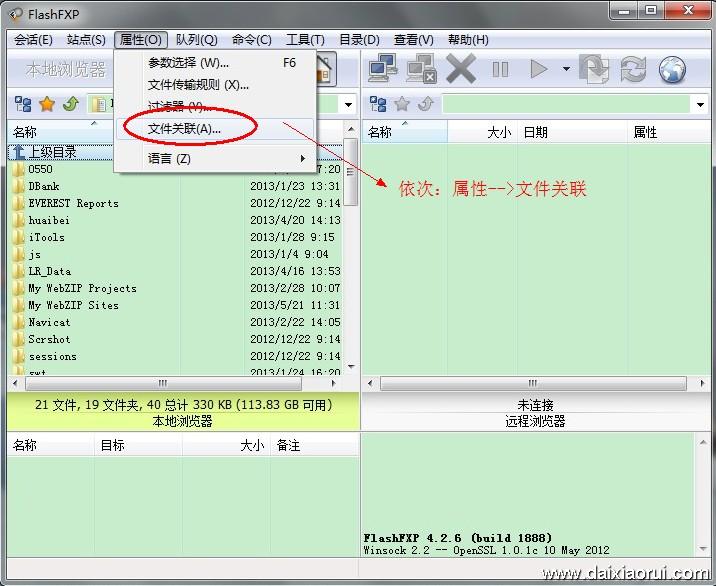Open the 工具(T) menu
The height and width of the screenshot is (586, 716).
pos(305,40)
